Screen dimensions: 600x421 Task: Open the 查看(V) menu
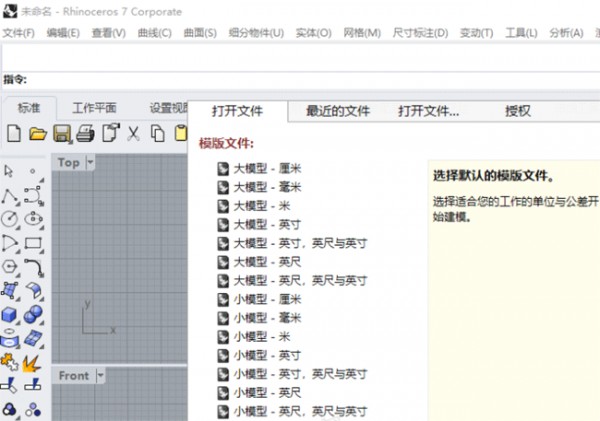[x=109, y=33]
